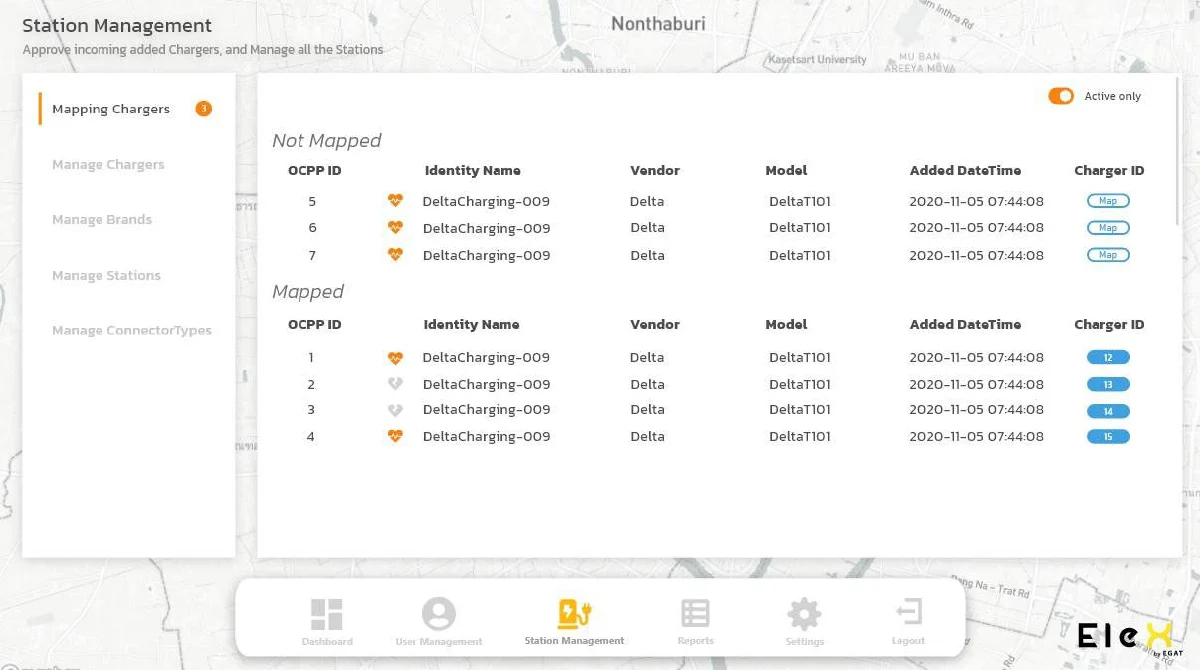The image size is (1200, 670).
Task: Open Manage Stations section
Action: coord(106,276)
